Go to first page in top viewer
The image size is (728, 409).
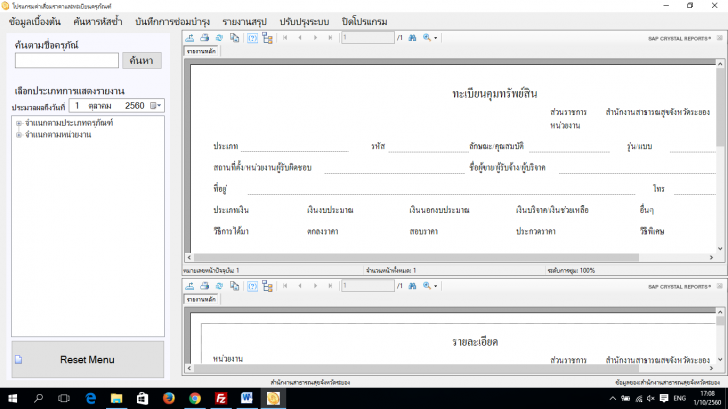(285, 38)
